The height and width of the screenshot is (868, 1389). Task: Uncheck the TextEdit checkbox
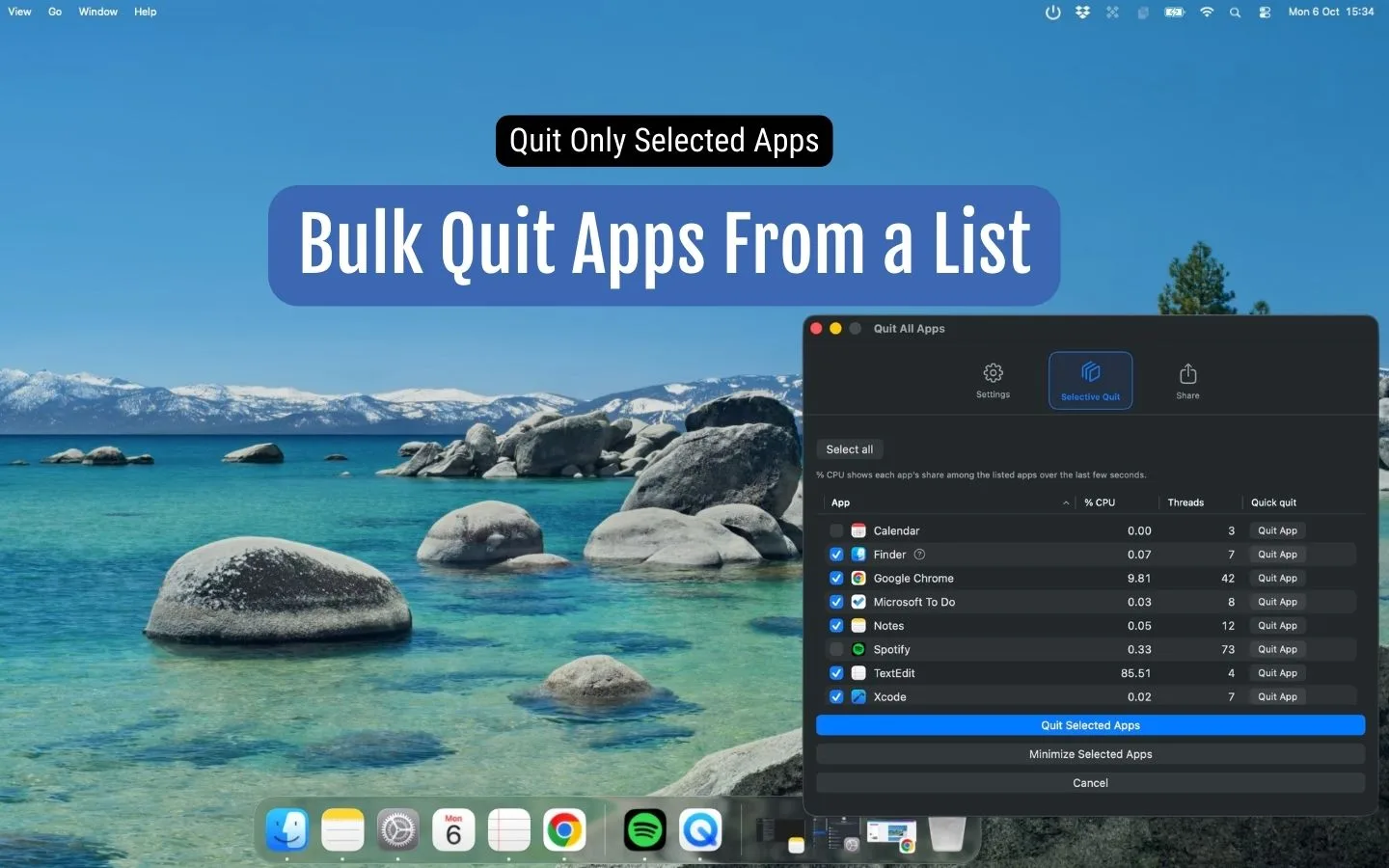836,673
